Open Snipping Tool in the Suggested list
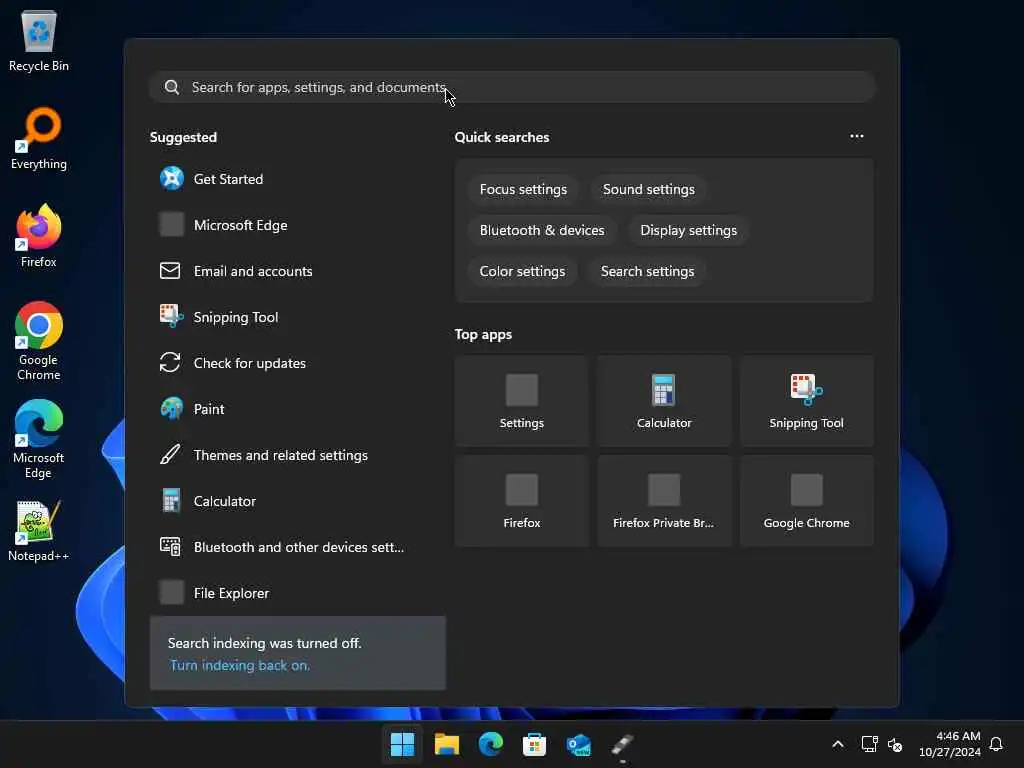Viewport: 1024px width, 768px height. [297, 317]
